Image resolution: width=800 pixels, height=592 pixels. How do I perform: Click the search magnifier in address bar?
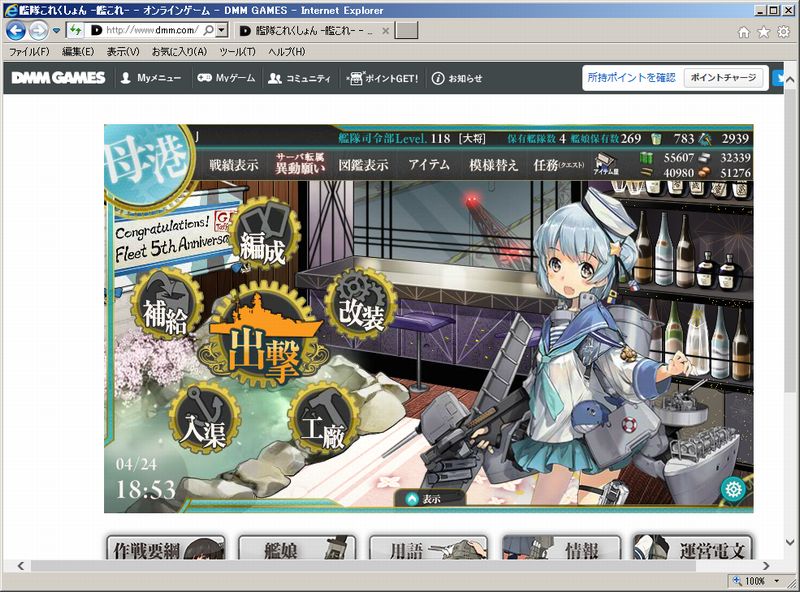pos(208,30)
